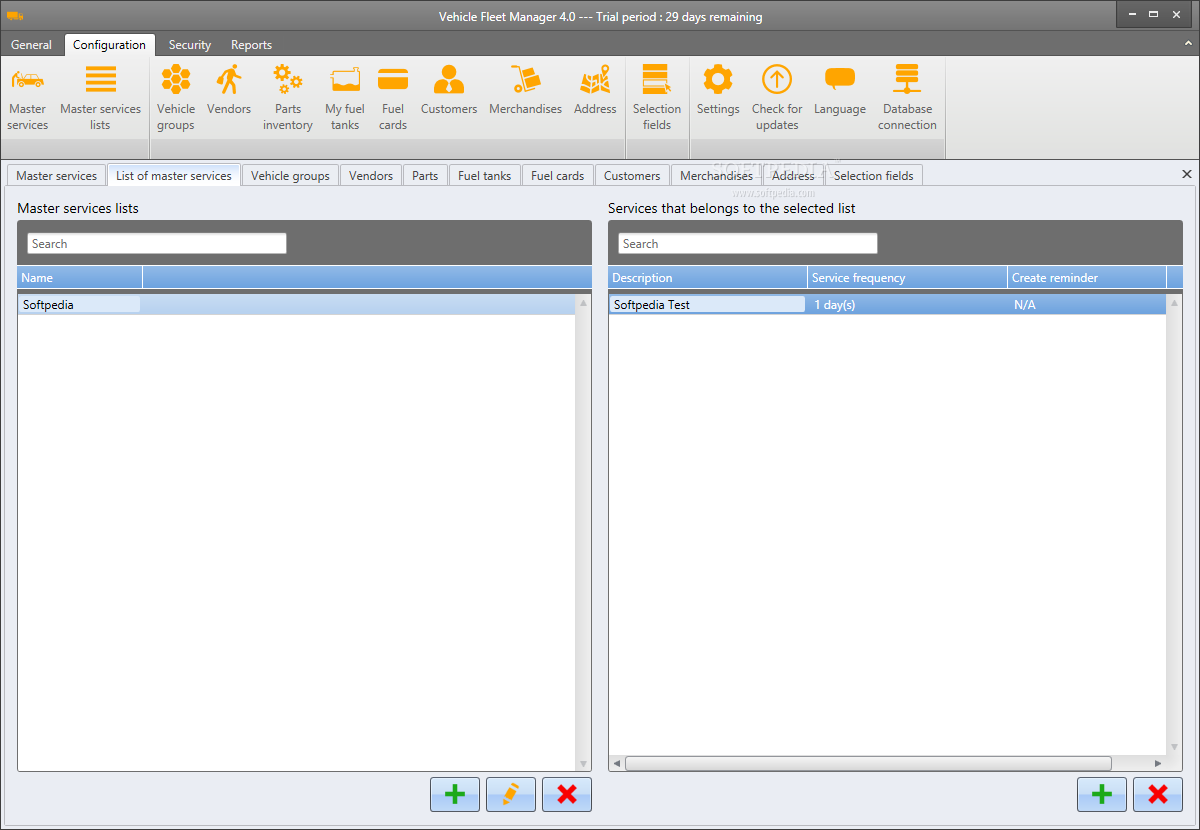
Task: Open My fuel tanks ribbon icon
Action: click(x=345, y=98)
